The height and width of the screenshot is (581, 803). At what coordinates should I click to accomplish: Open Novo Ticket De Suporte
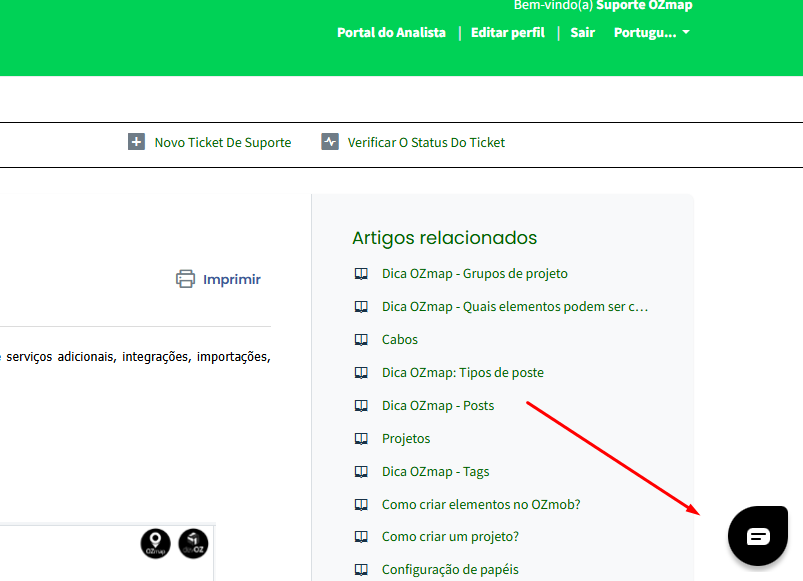(223, 142)
